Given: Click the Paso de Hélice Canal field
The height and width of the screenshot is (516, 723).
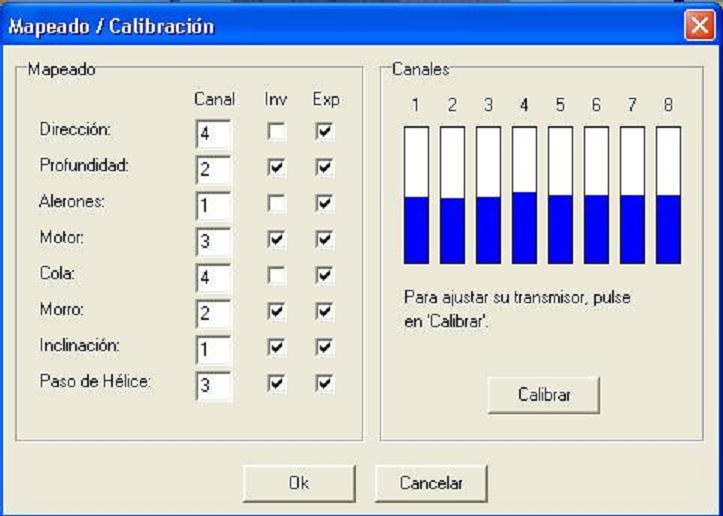Looking at the screenshot, I should (x=213, y=385).
